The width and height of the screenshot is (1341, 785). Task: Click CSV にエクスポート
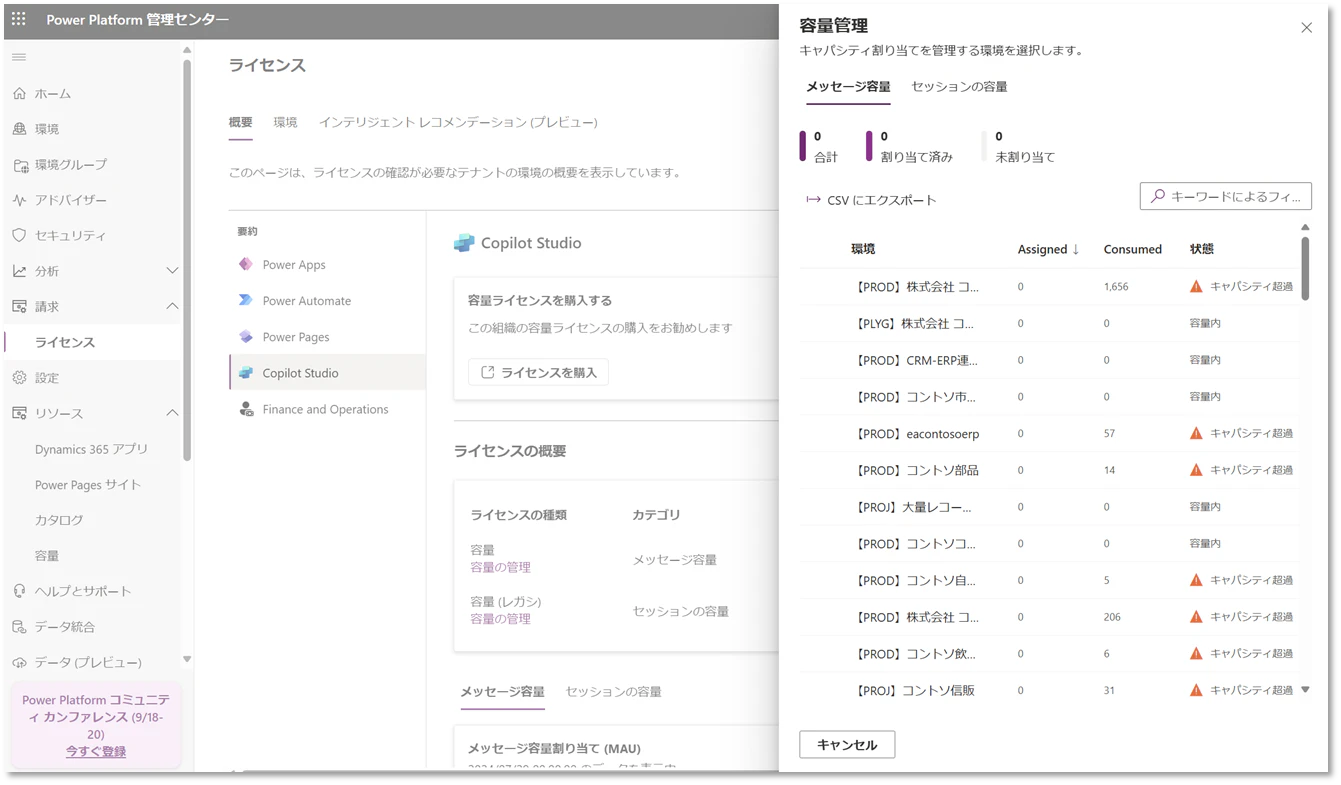tap(871, 200)
